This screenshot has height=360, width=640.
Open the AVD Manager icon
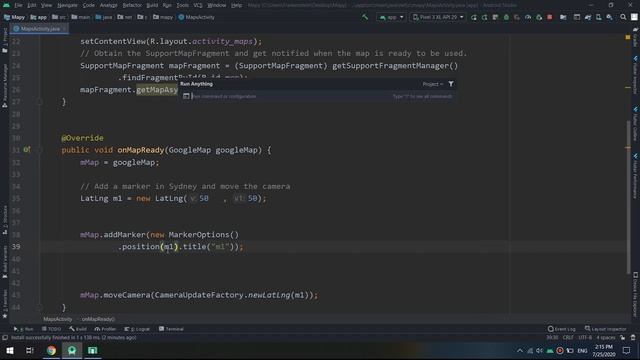598,17
